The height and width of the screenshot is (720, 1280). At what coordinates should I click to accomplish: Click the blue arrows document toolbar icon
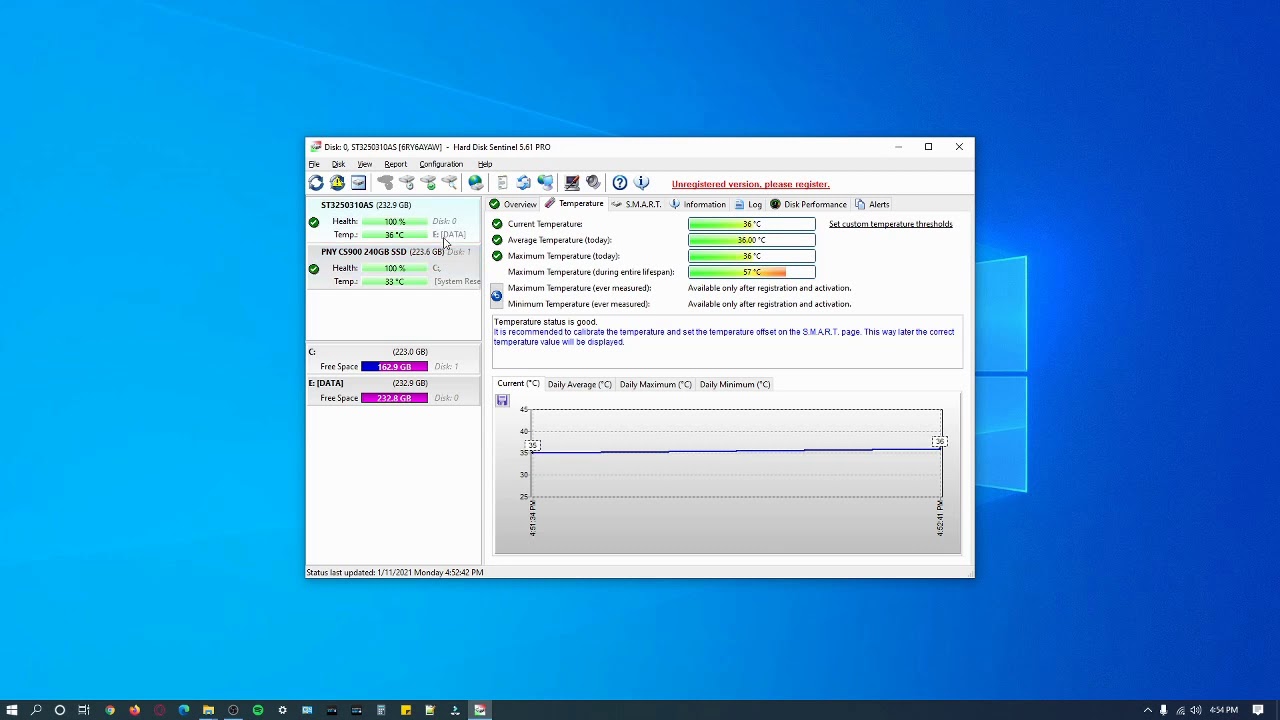523,183
